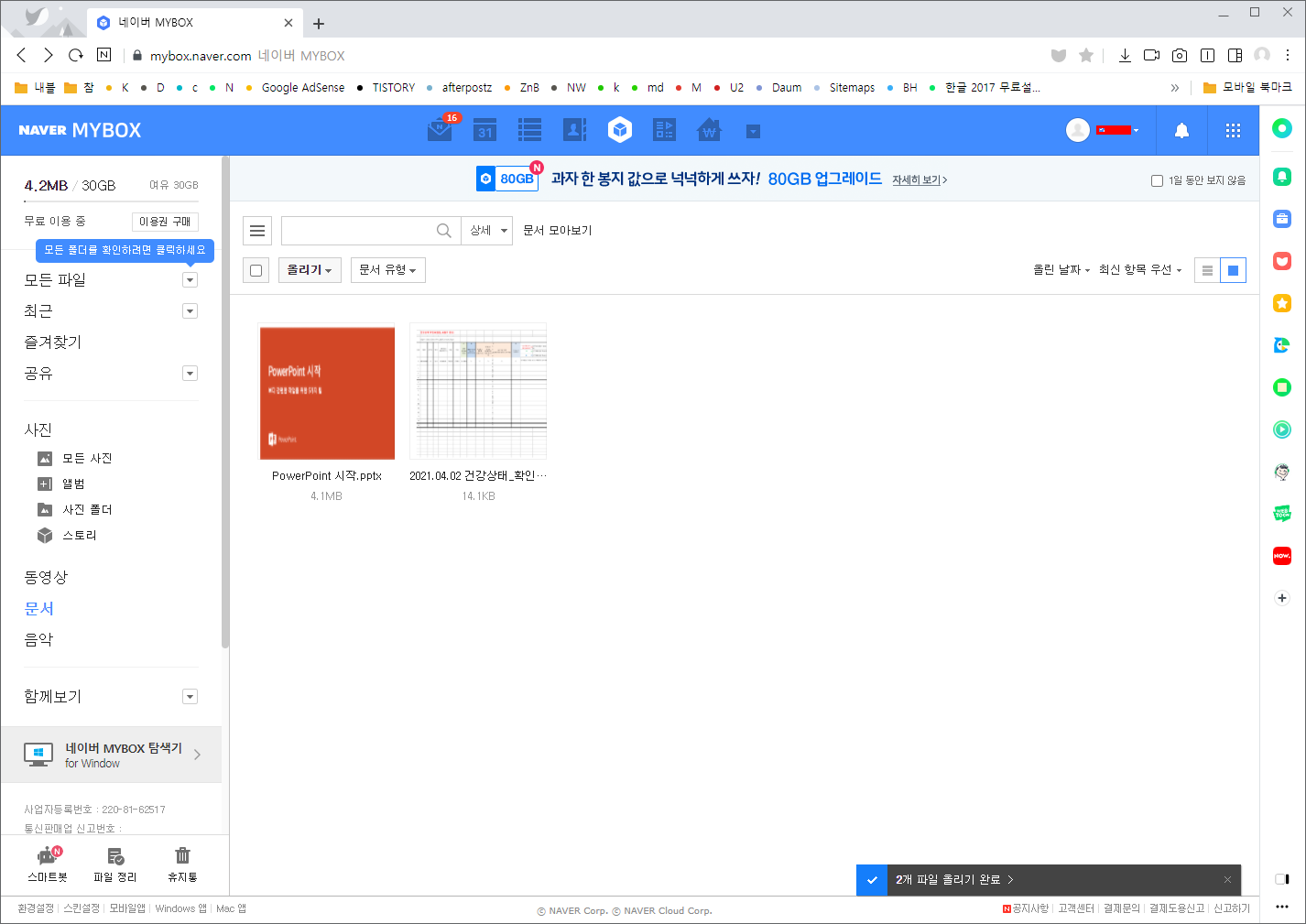
Task: Expand the 최근 section arrow
Action: [190, 311]
